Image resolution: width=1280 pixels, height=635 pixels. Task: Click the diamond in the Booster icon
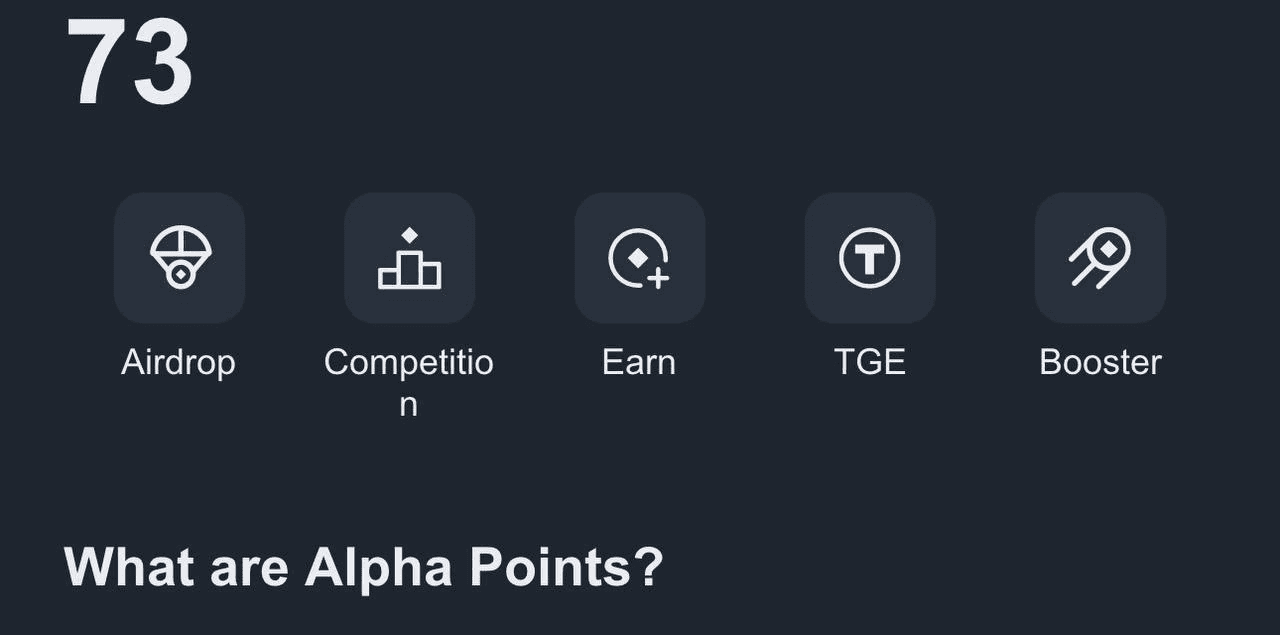pyautogui.click(x=1108, y=247)
